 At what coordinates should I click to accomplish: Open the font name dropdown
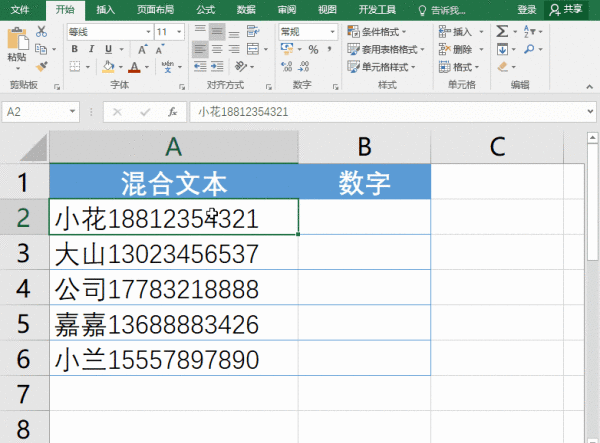pyautogui.click(x=146, y=32)
